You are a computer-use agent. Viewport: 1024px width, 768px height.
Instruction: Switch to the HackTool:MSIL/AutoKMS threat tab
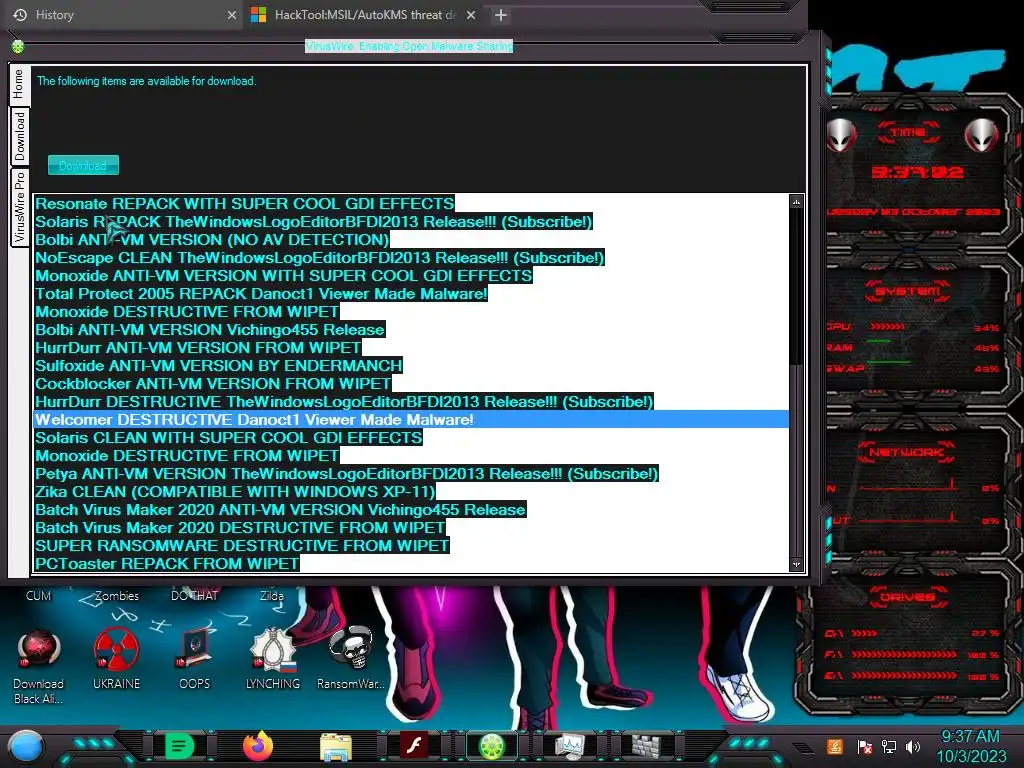tap(365, 15)
